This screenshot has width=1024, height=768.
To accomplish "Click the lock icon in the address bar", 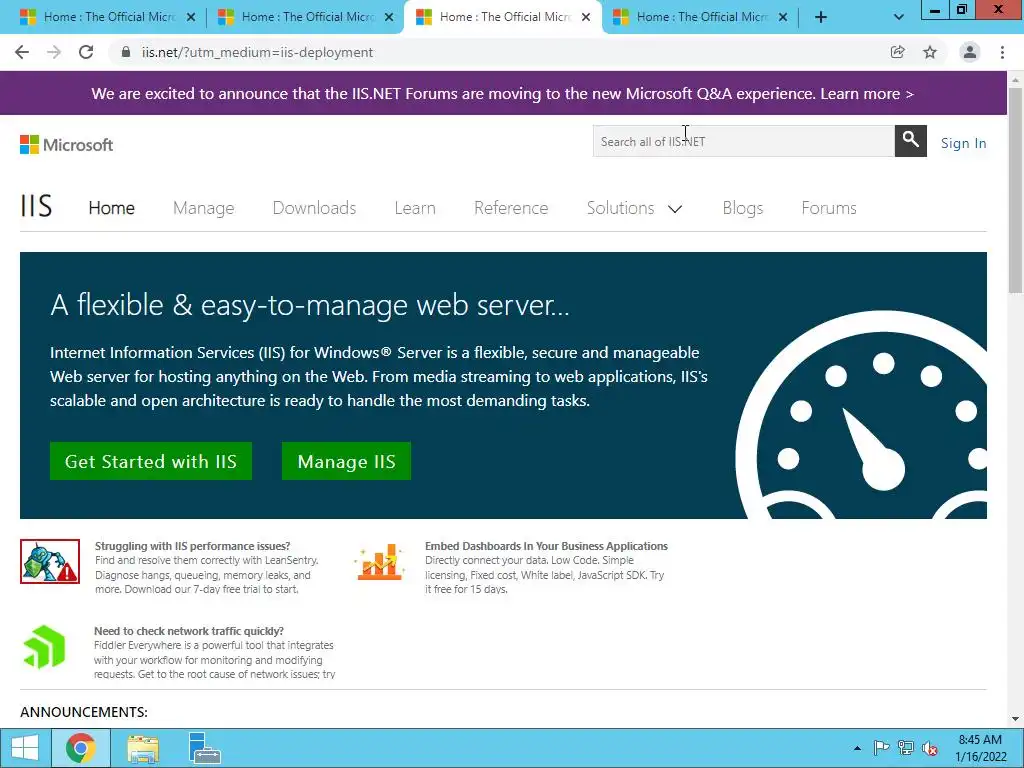I will (126, 52).
